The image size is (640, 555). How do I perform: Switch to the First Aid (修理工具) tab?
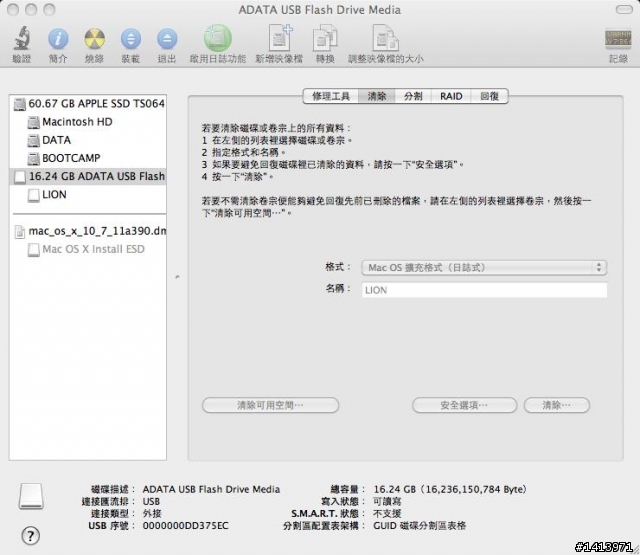pyautogui.click(x=331, y=96)
